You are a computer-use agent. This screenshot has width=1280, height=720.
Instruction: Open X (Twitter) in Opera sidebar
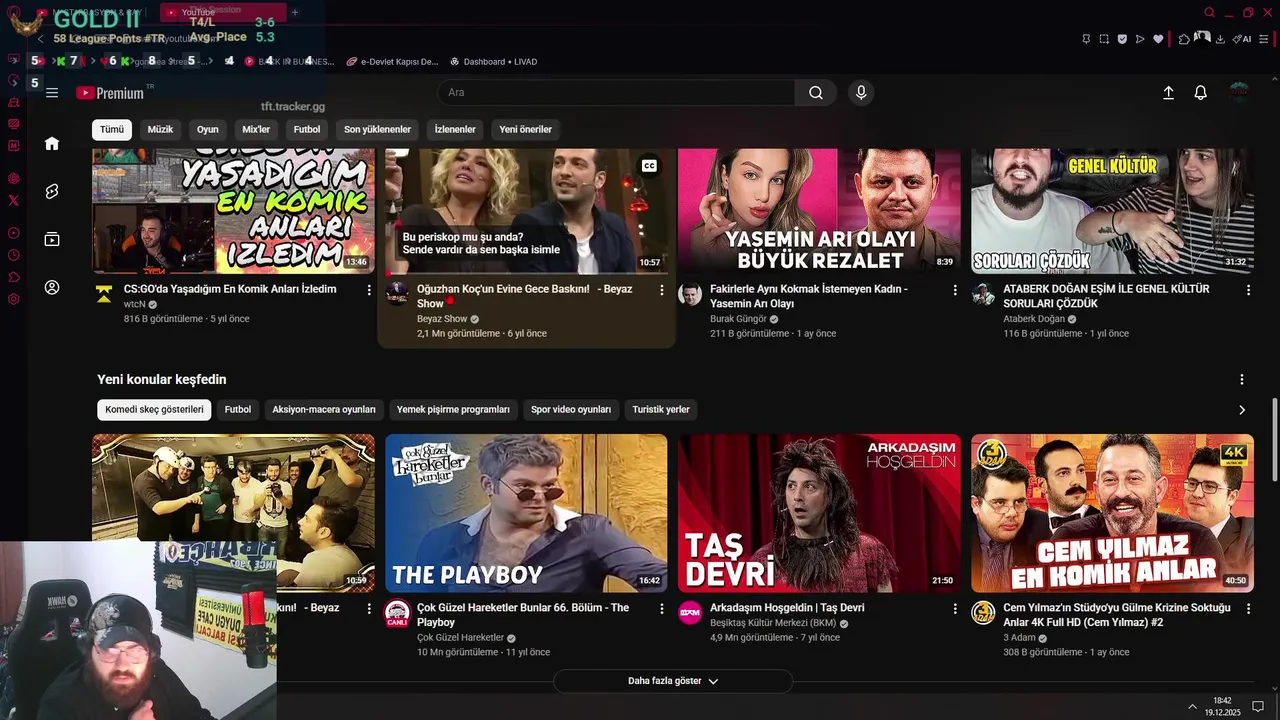(14, 200)
